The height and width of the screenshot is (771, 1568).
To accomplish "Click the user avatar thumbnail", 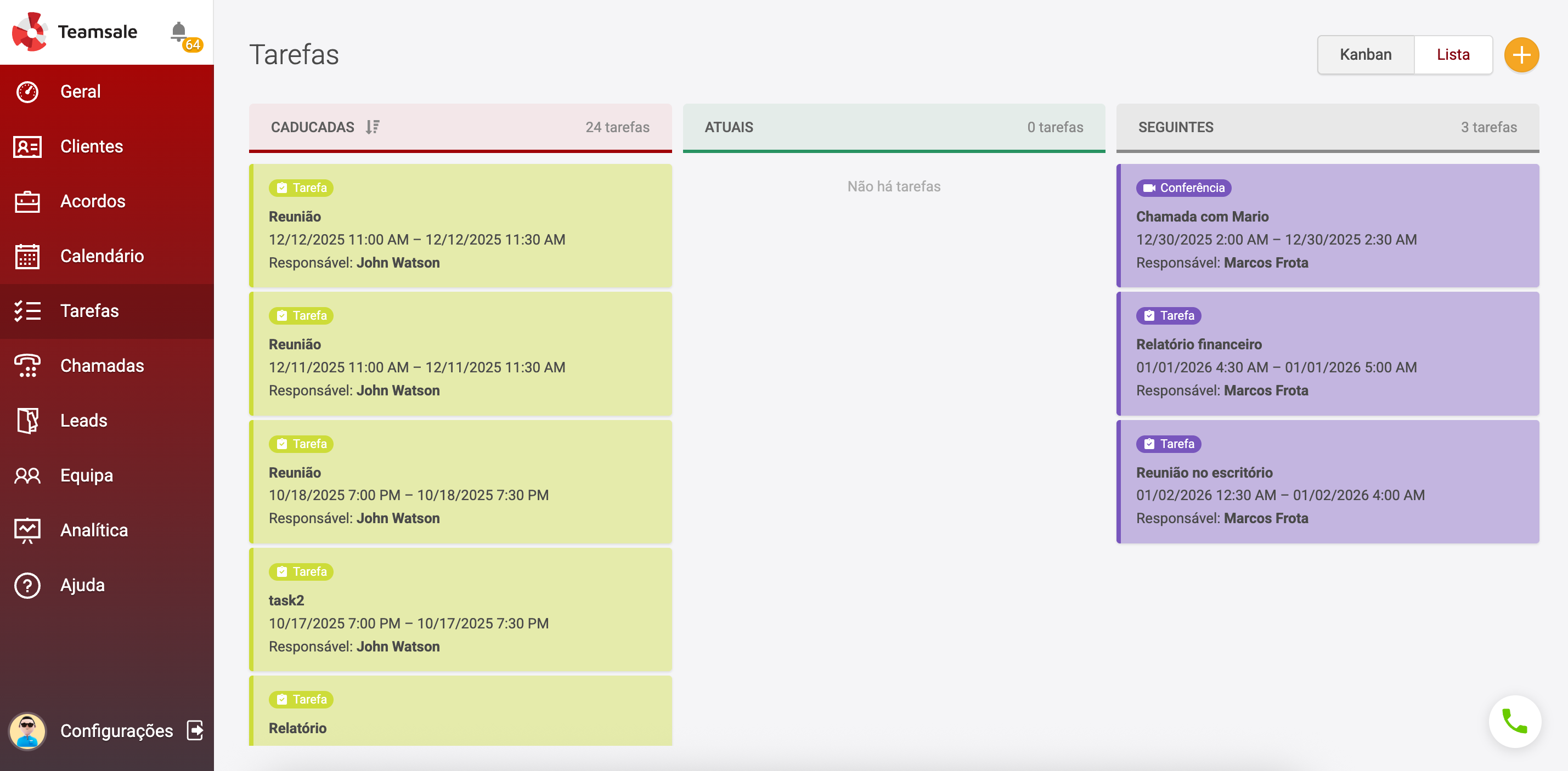I will tap(27, 730).
